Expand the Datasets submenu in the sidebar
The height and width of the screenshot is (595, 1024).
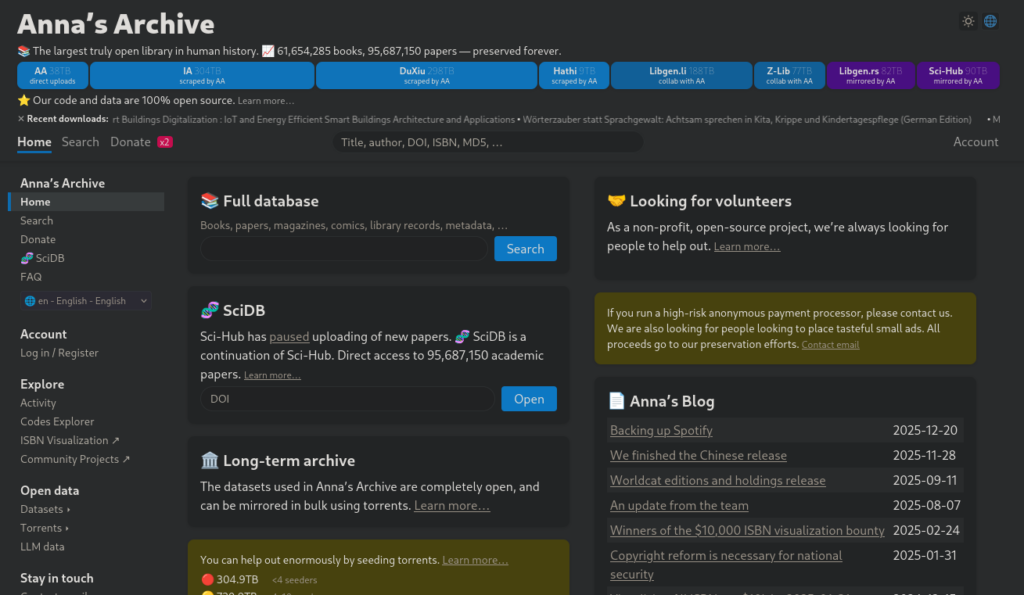point(45,509)
